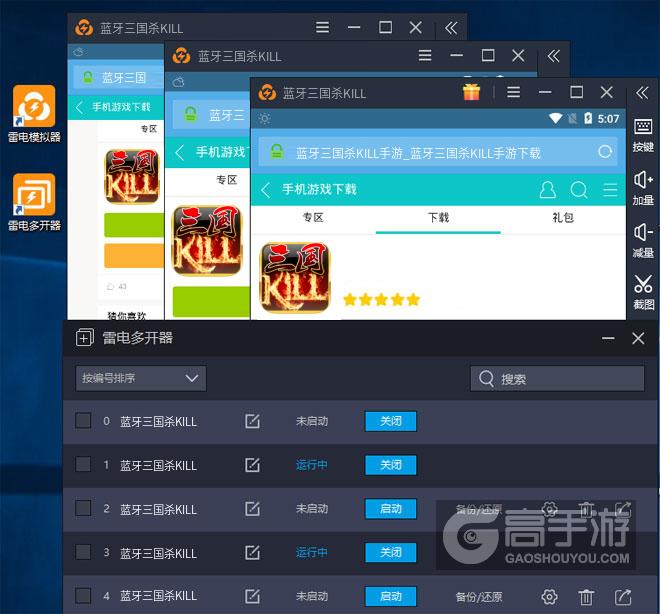Go back using arrow beside 手机游戏下载
The height and width of the screenshot is (614, 660).
click(x=266, y=190)
